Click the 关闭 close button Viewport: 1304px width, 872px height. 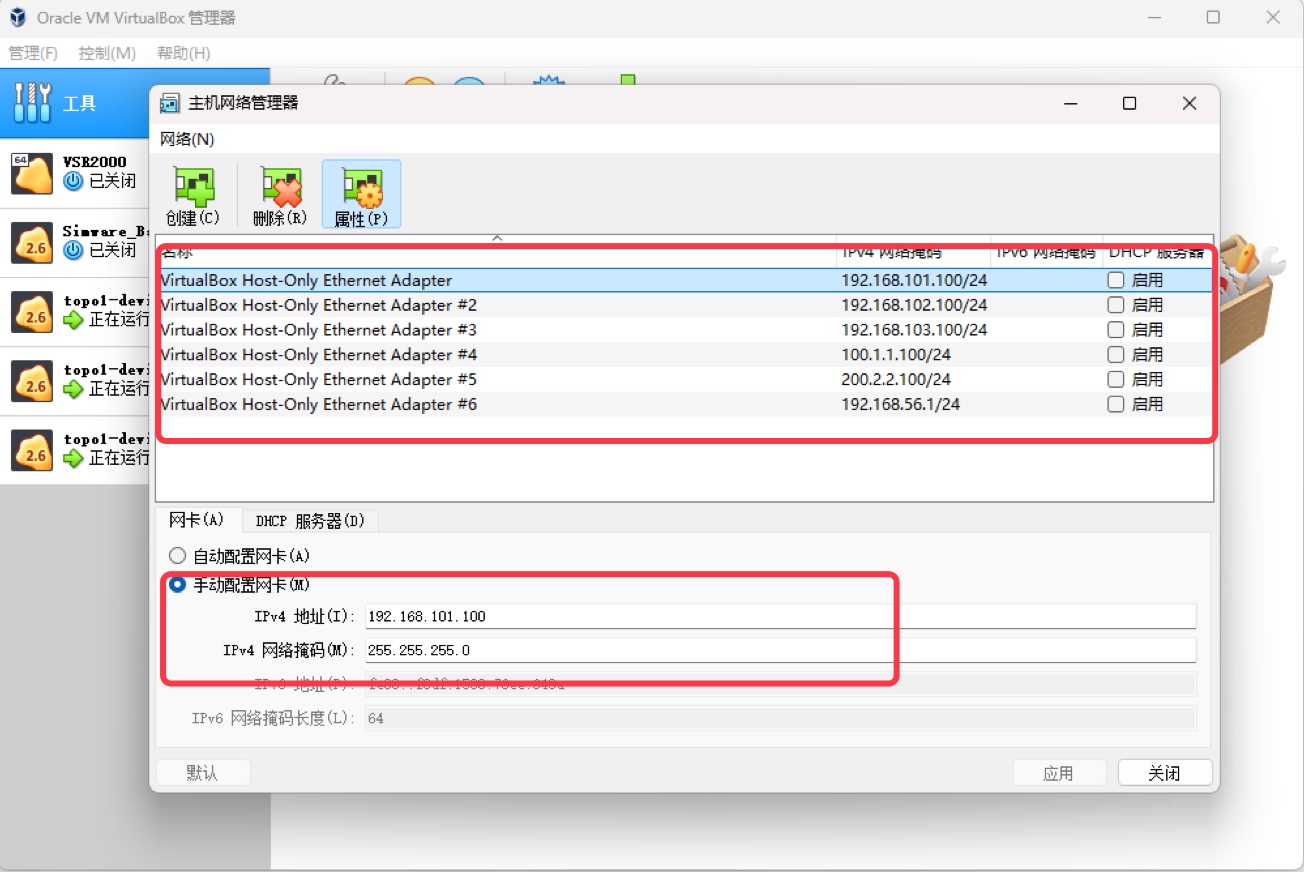click(1165, 773)
